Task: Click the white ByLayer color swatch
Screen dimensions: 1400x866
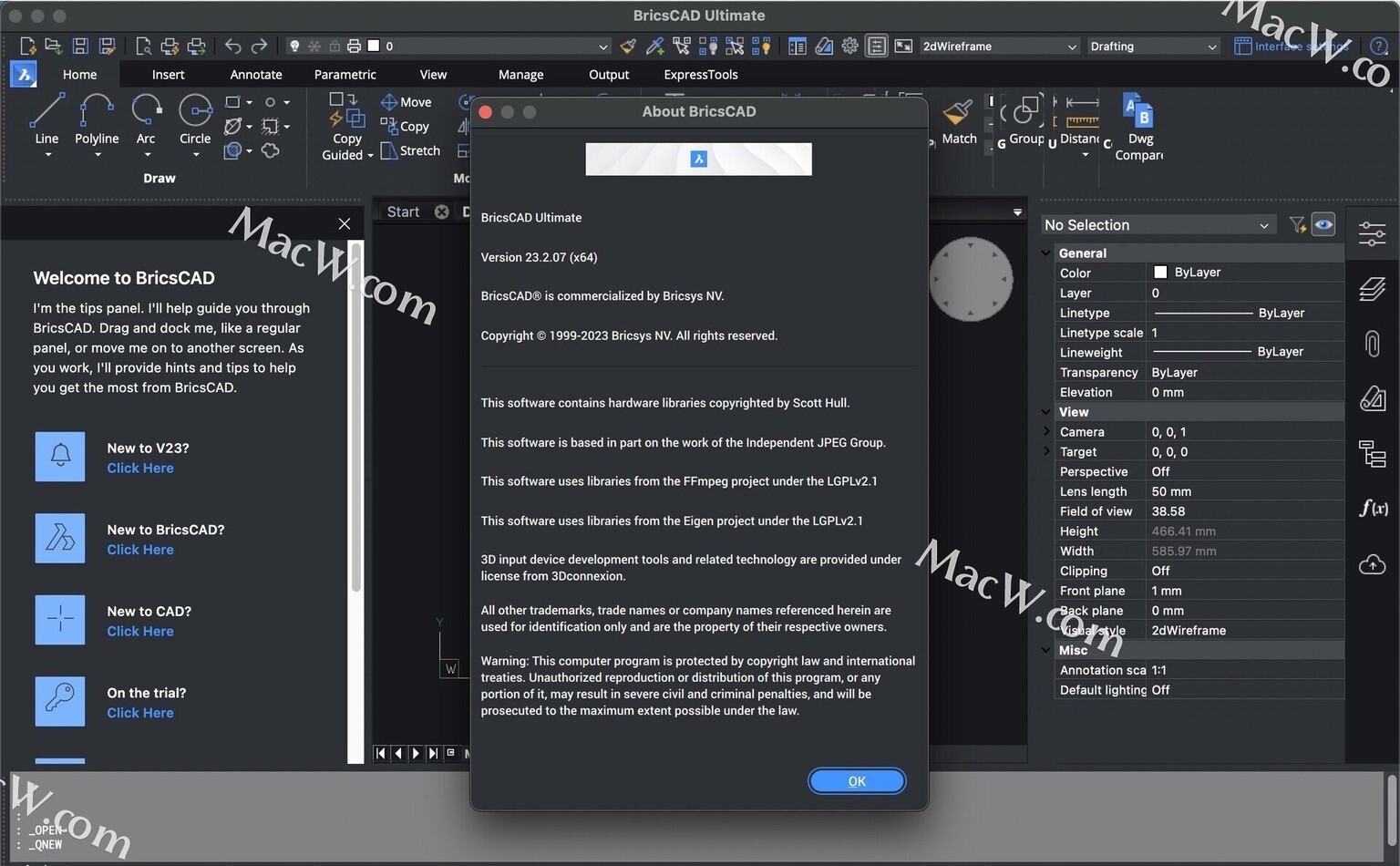Action: click(x=1160, y=272)
